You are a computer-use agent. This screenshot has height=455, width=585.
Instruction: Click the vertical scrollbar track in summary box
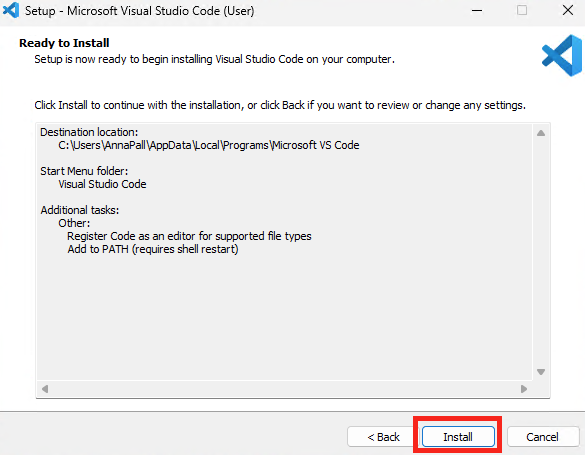tap(541, 252)
